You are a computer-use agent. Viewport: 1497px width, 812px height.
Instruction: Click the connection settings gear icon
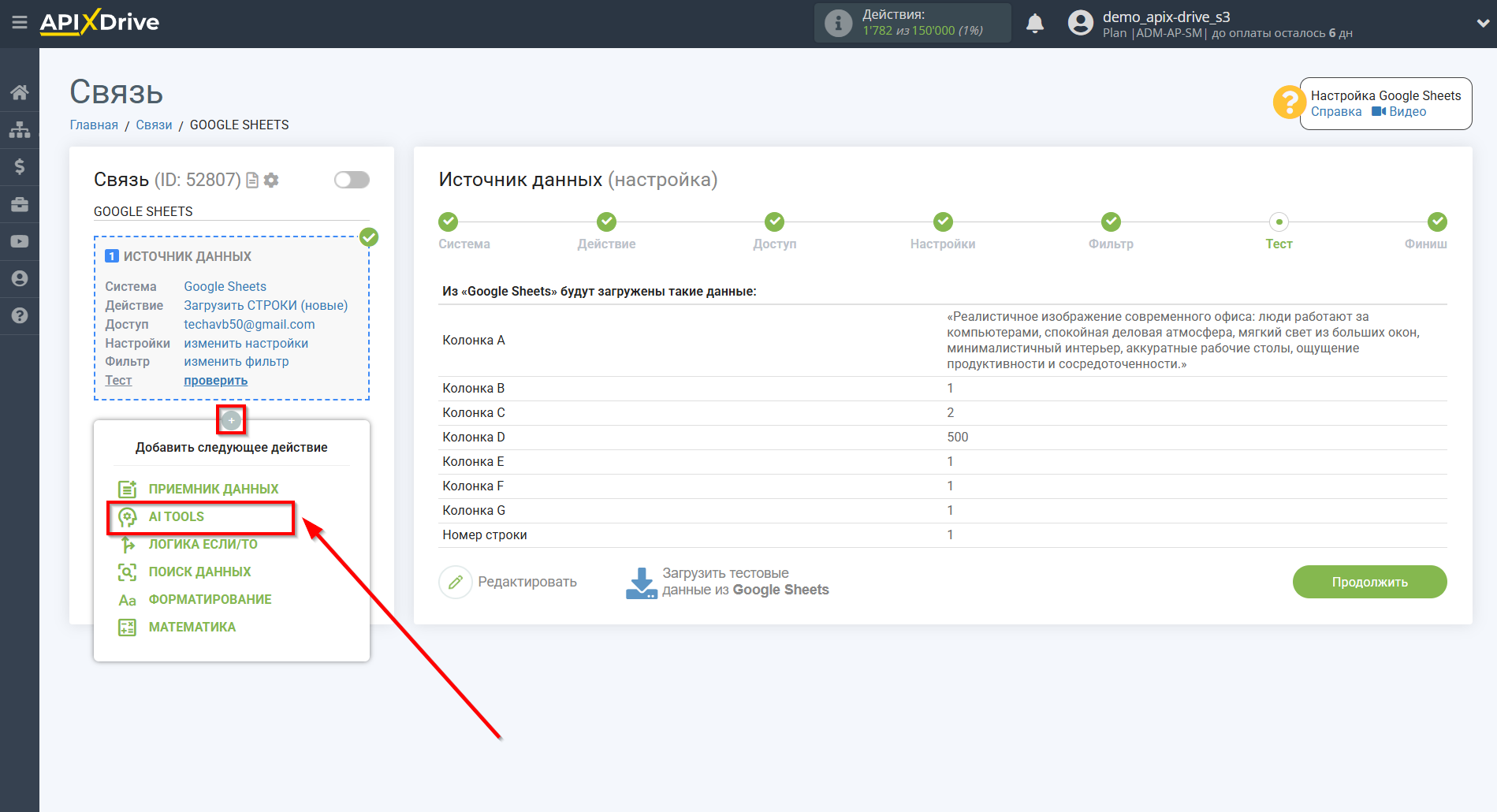[271, 181]
